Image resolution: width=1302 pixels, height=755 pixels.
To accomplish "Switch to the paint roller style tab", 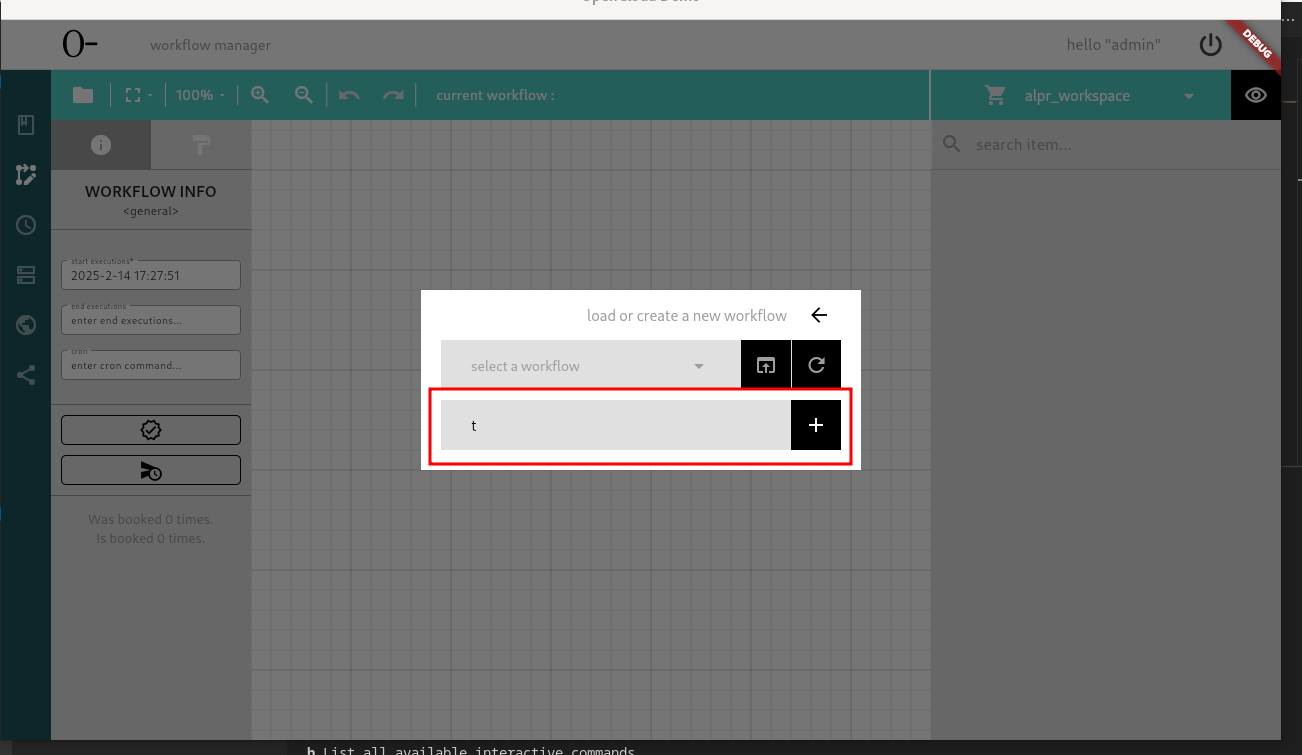I will (x=201, y=145).
